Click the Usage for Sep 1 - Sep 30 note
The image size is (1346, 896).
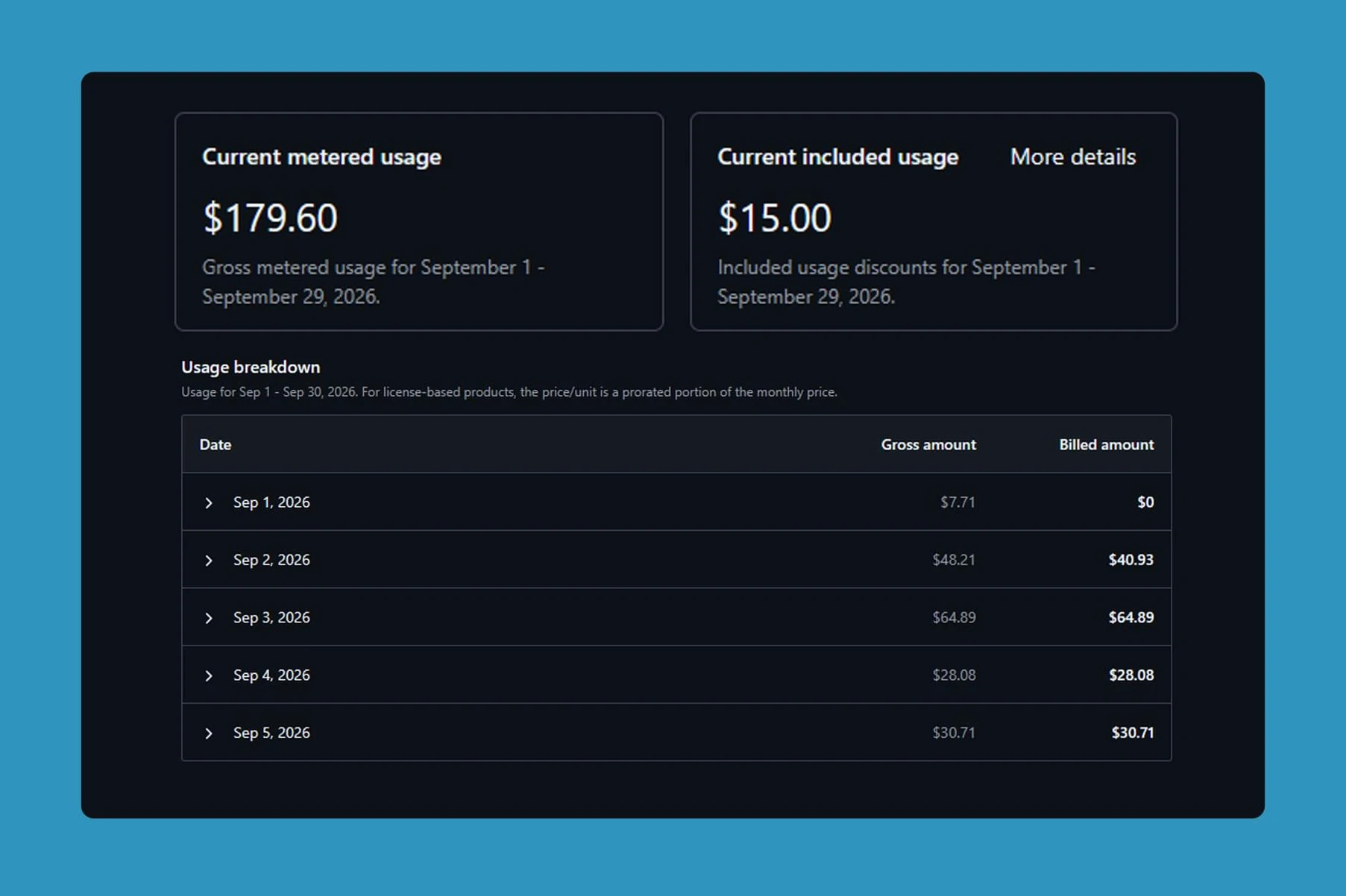pyautogui.click(x=509, y=392)
